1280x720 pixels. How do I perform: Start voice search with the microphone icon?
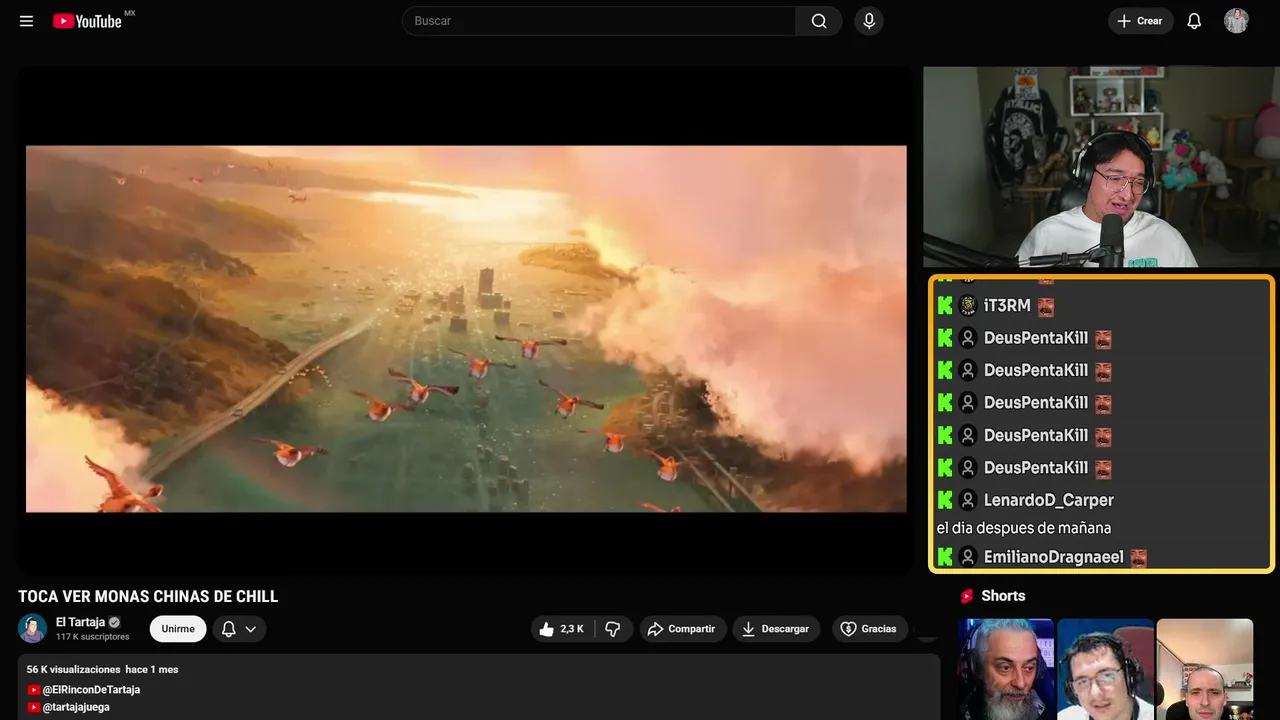coord(869,21)
